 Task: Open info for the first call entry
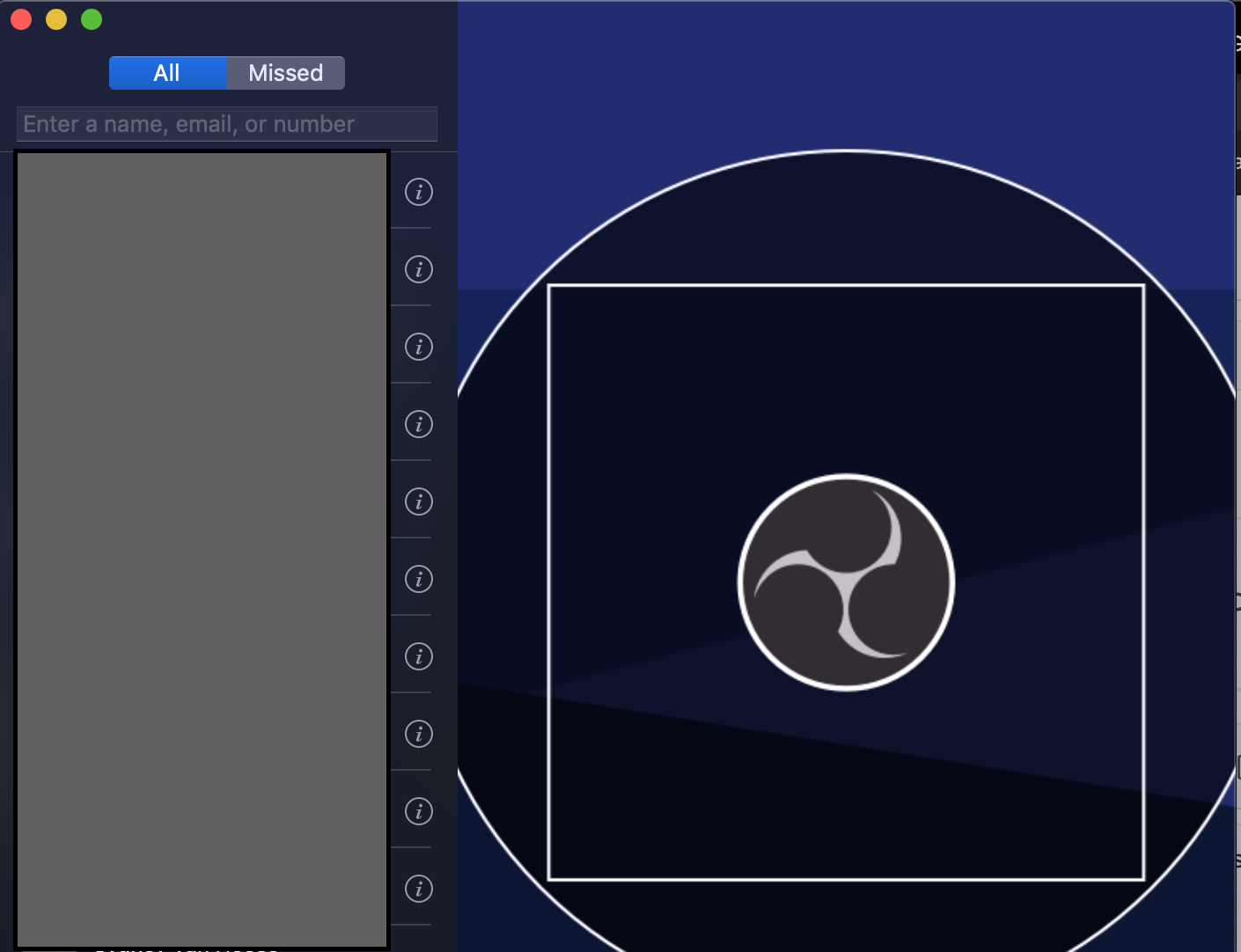(419, 192)
